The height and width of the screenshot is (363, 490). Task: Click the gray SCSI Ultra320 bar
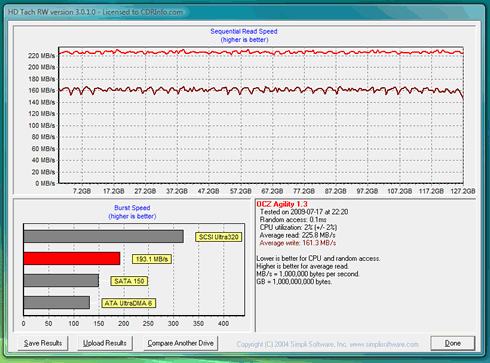tap(103, 236)
